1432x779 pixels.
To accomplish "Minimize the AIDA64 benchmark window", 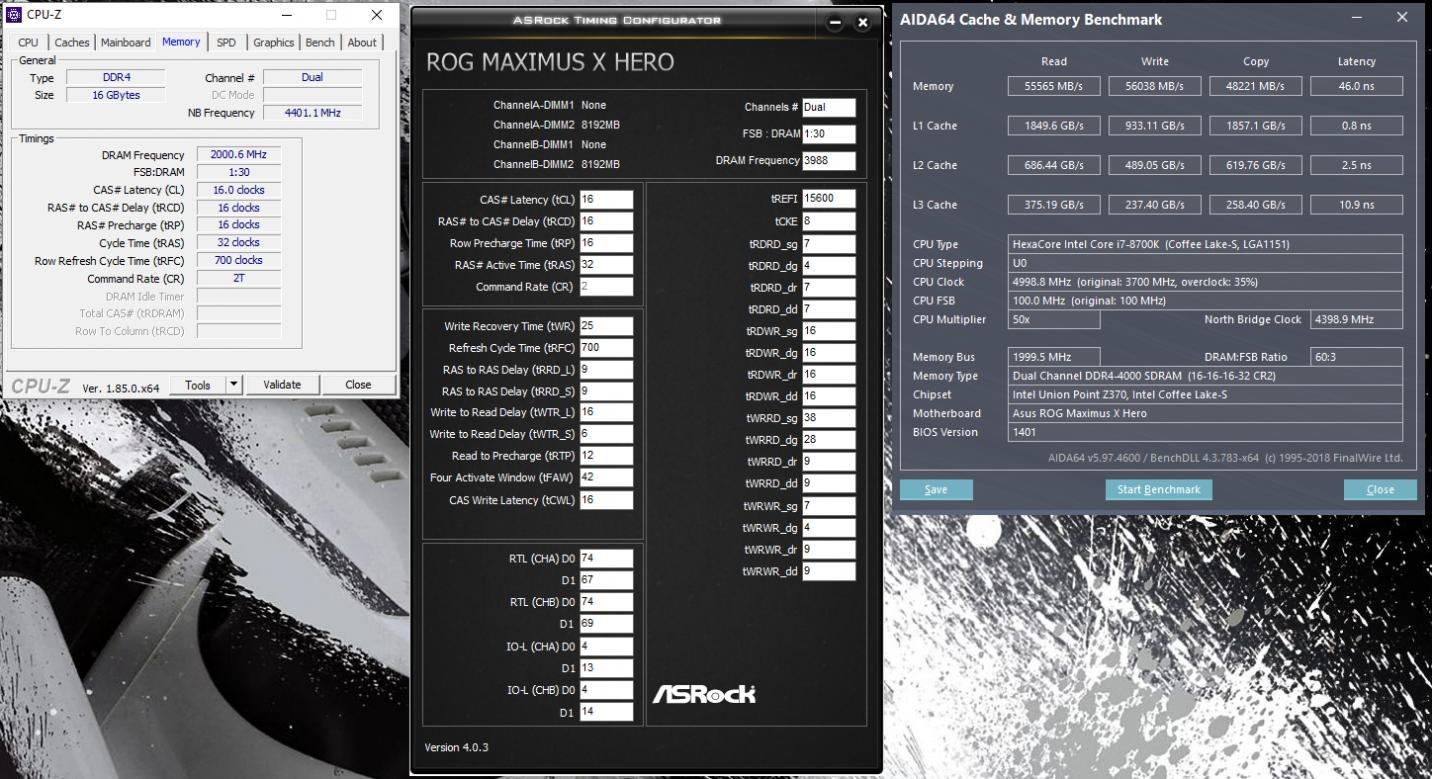I will point(1356,18).
